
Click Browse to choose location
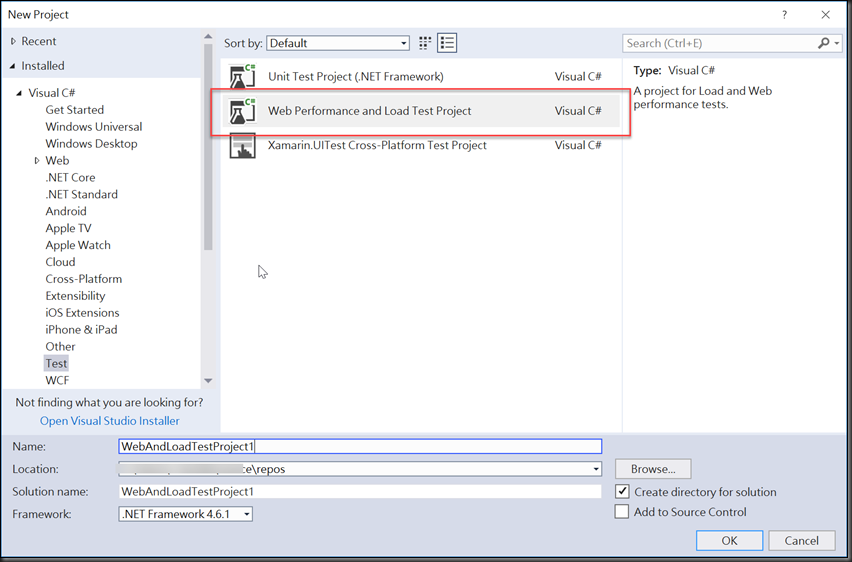[653, 469]
